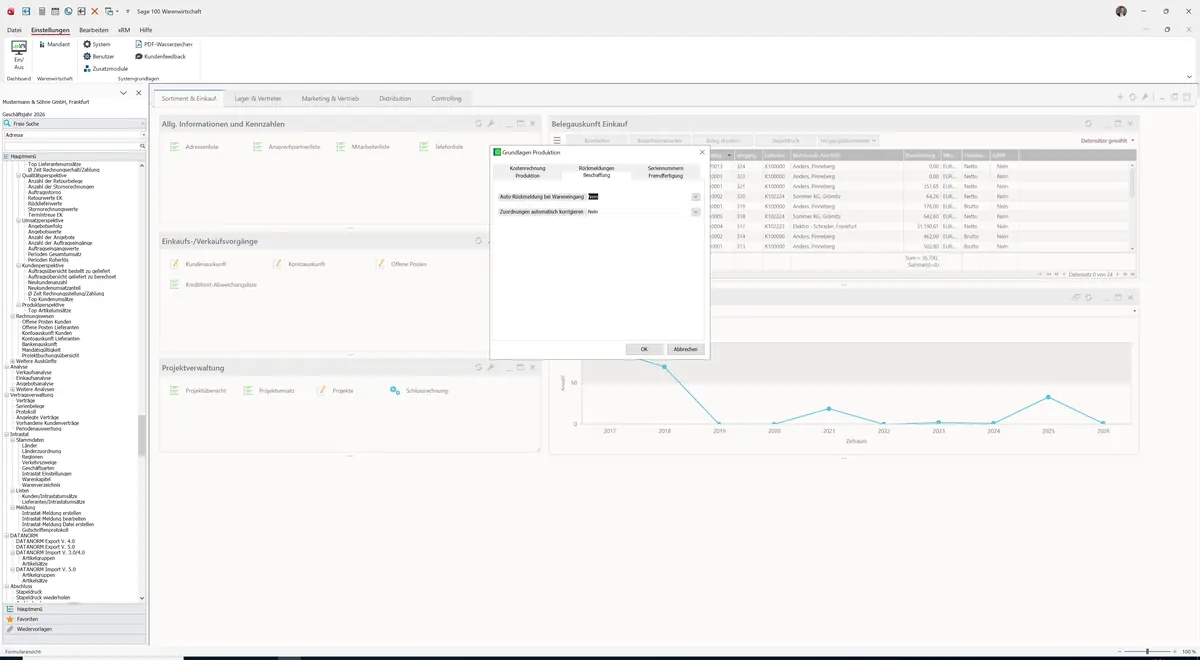Select Offene Posten Kunden in tree

46,321
